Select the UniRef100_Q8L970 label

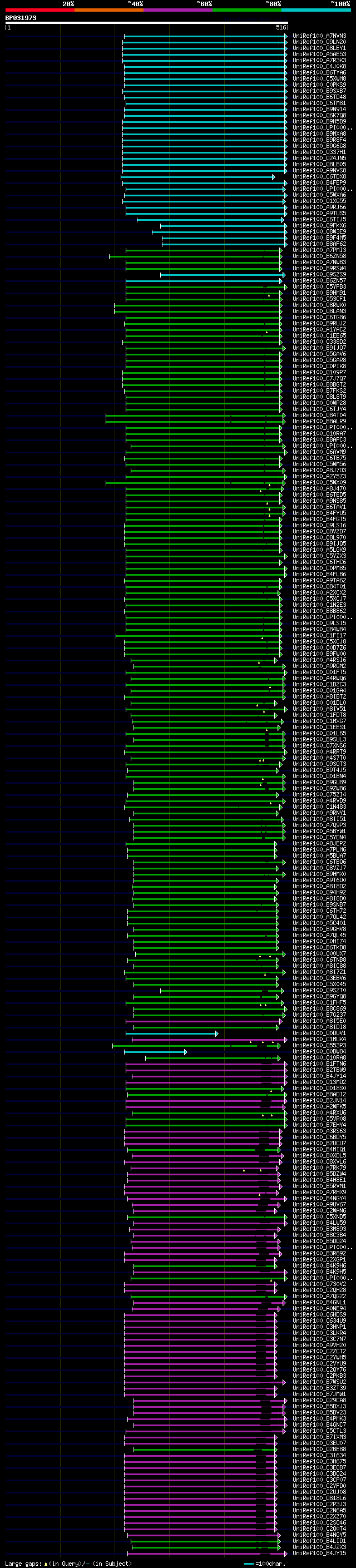[319, 537]
